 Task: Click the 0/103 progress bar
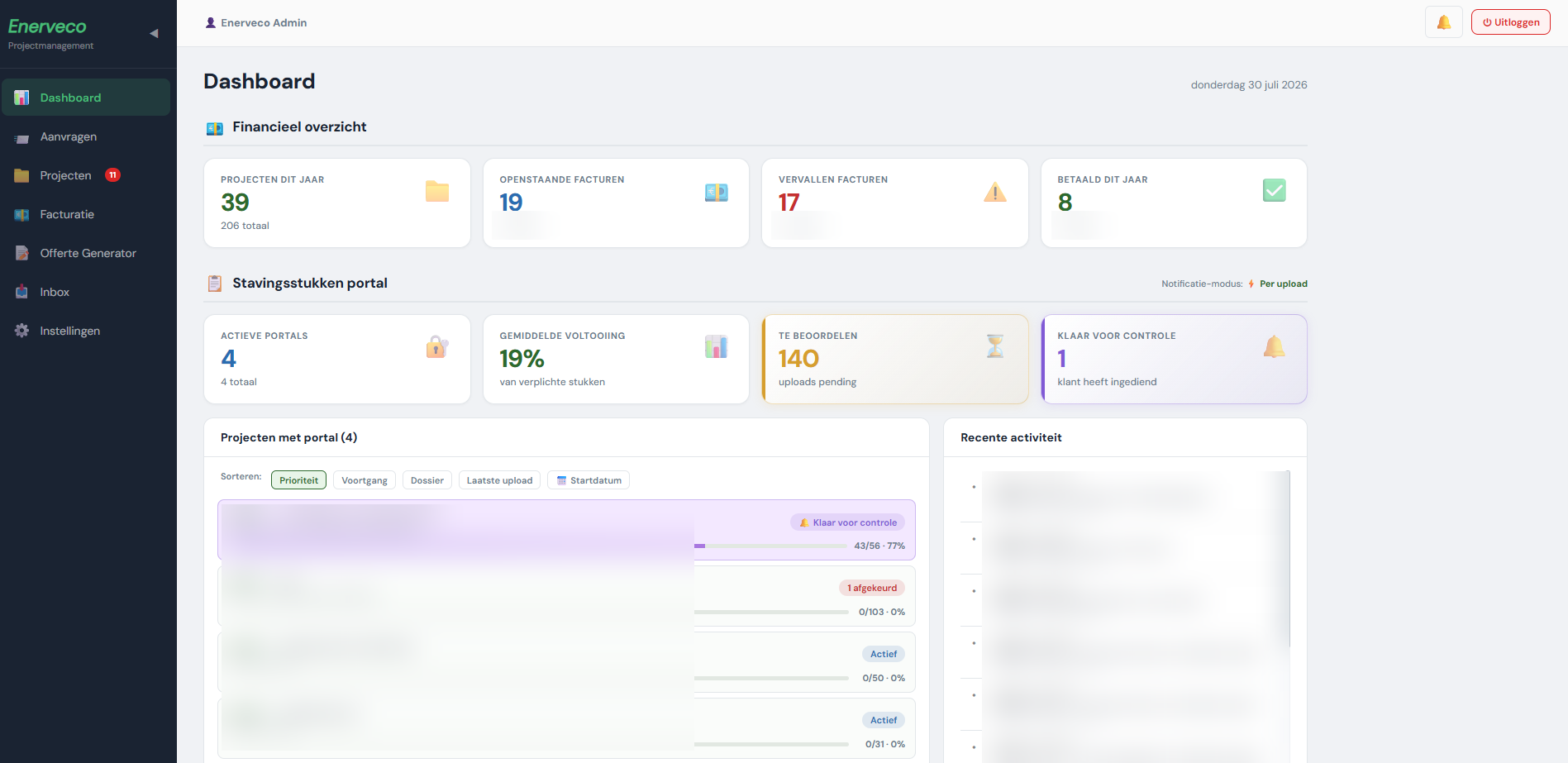771,612
